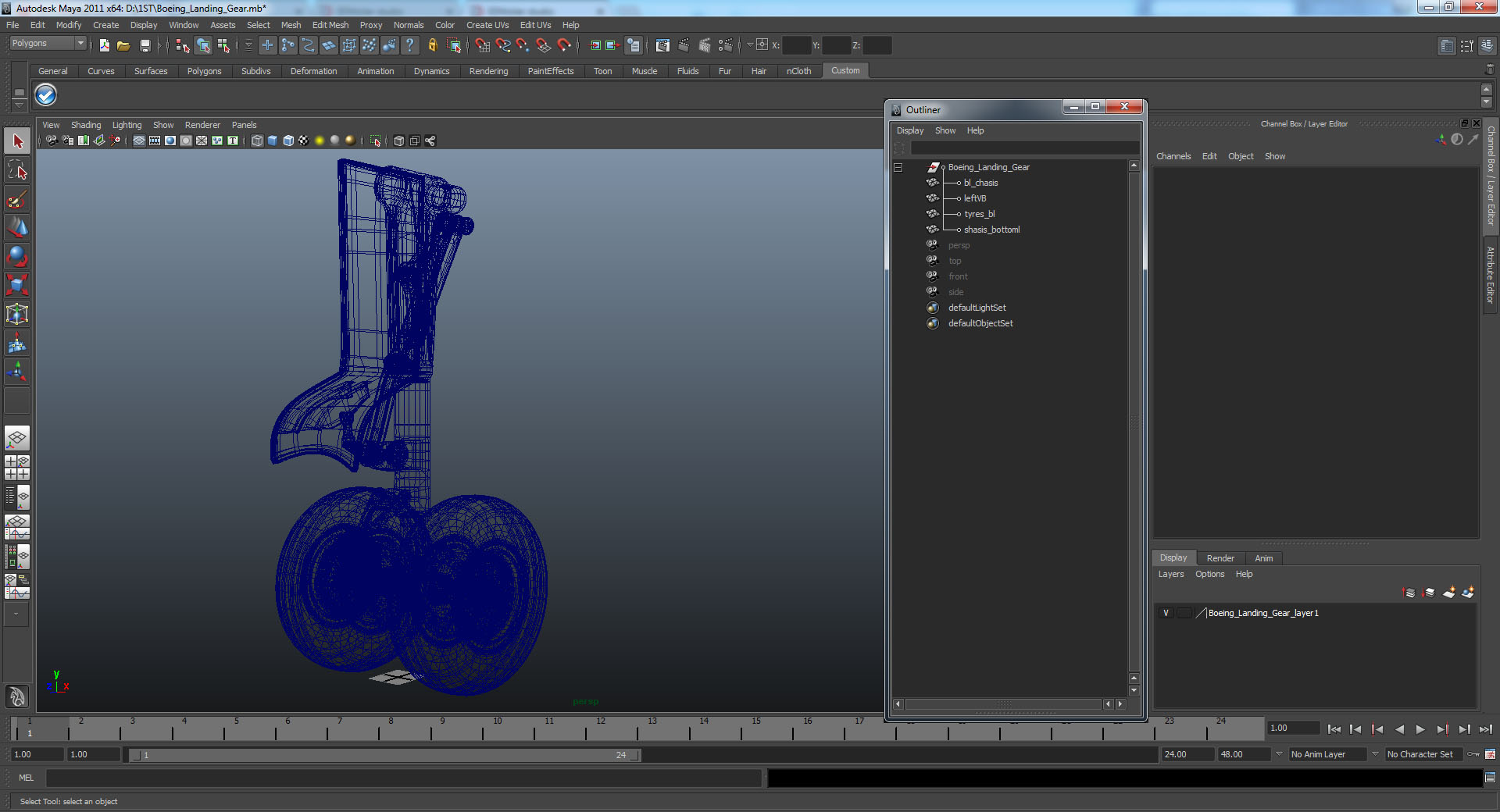Activate the Show Manipulator tool

click(x=17, y=372)
